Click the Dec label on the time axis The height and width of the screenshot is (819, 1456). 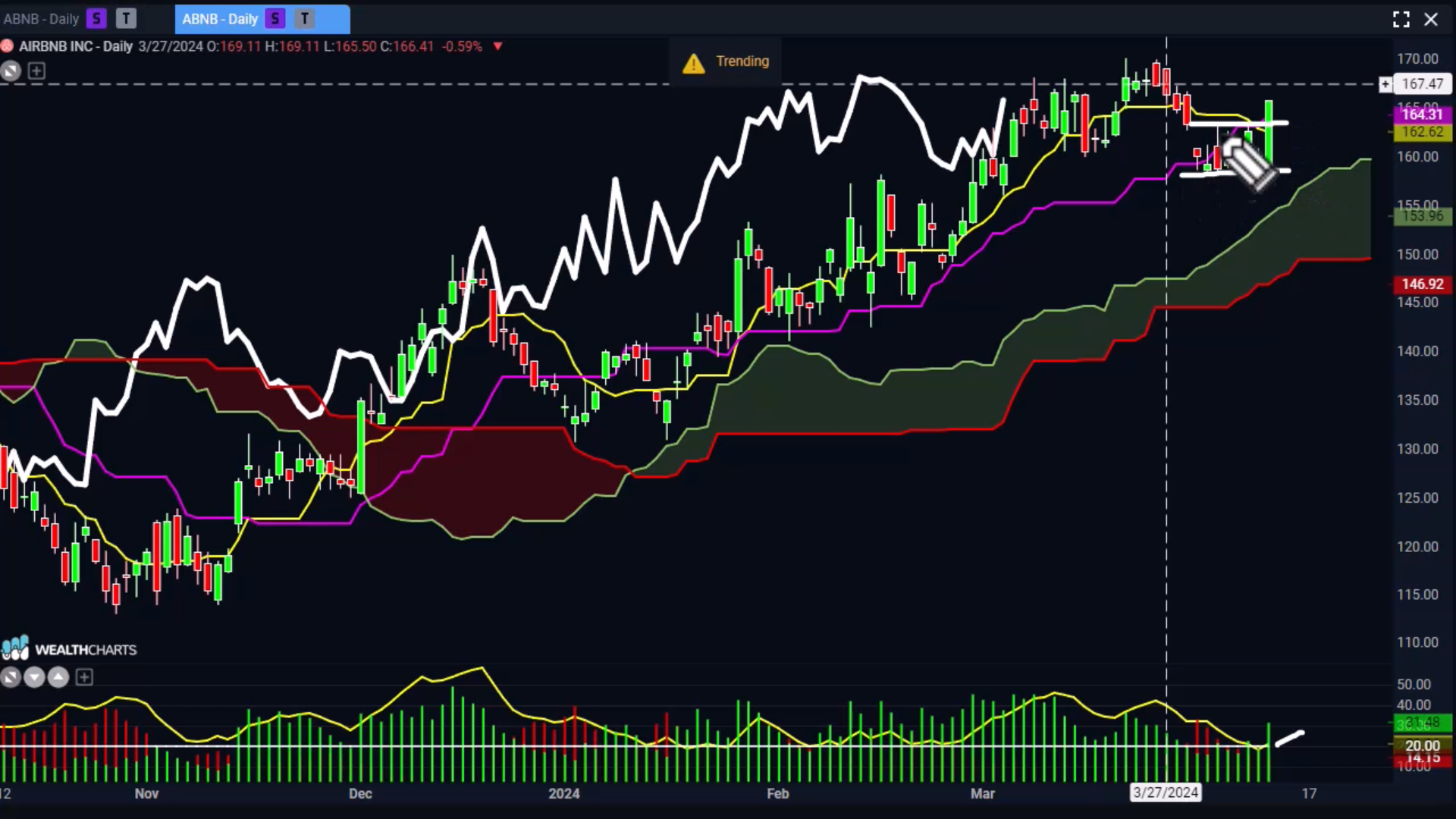(360, 794)
